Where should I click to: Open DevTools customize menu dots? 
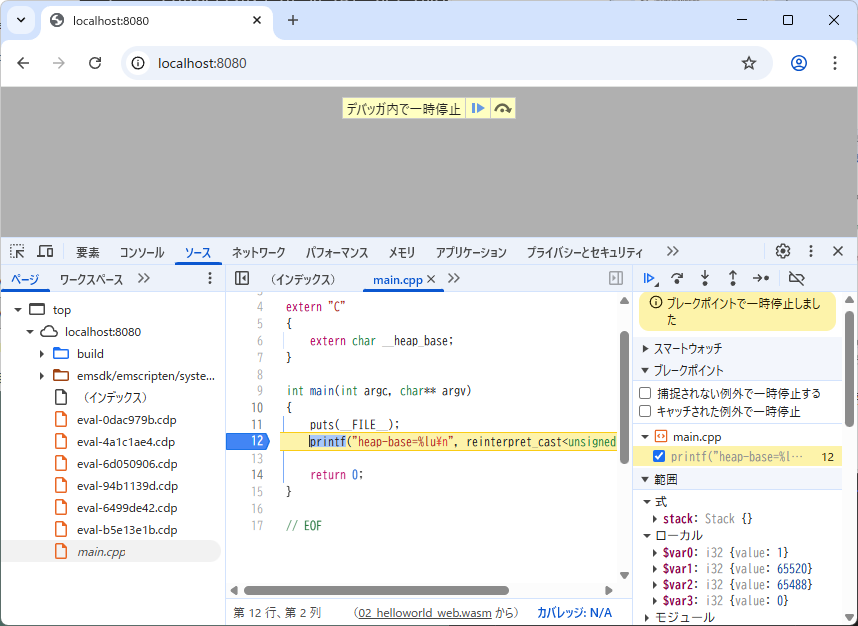(811, 251)
